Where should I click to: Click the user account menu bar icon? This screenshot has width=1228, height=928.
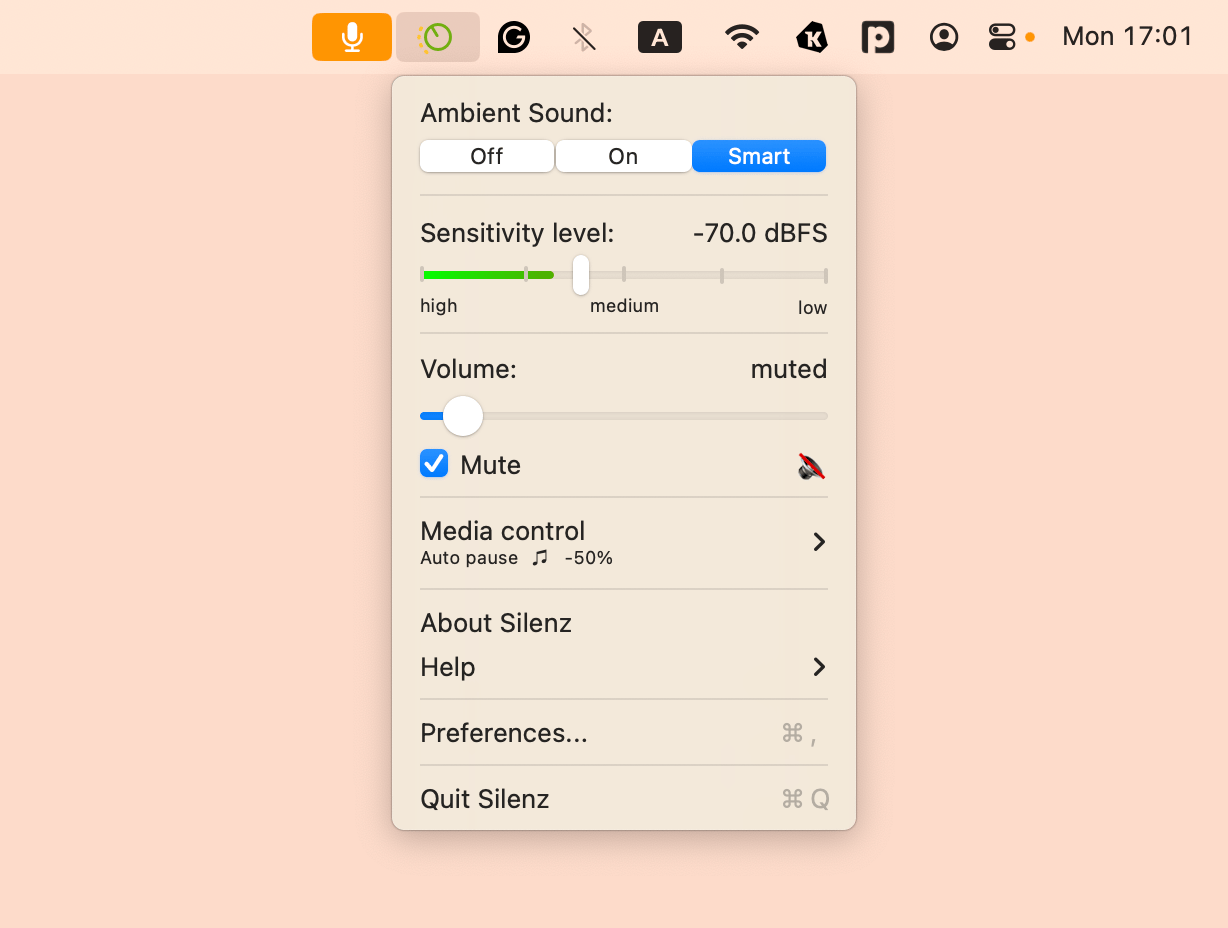click(943, 38)
